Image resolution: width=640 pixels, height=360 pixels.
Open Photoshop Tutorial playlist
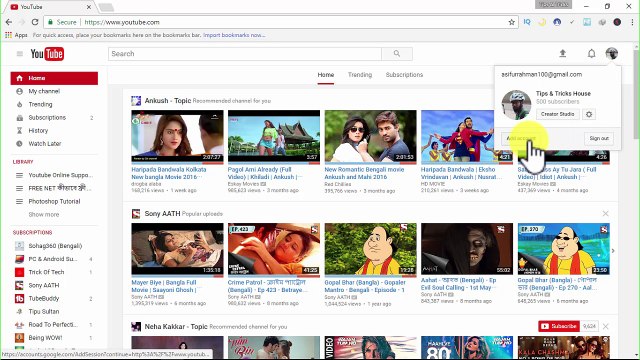click(54, 201)
